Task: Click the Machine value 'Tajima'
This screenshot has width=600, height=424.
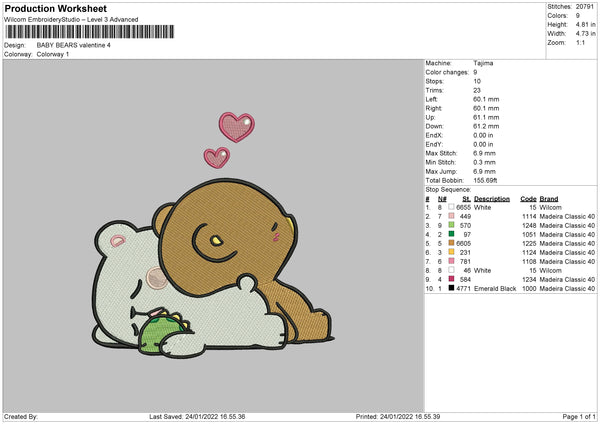Action: (483, 63)
